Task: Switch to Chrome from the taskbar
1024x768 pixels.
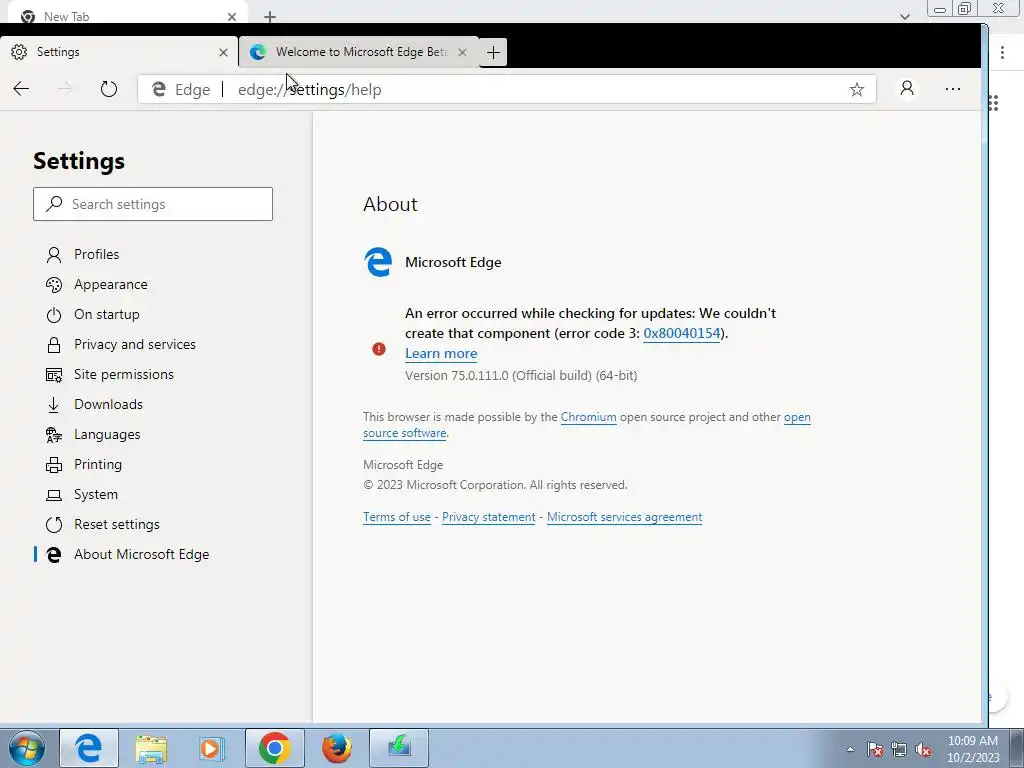Action: (274, 748)
